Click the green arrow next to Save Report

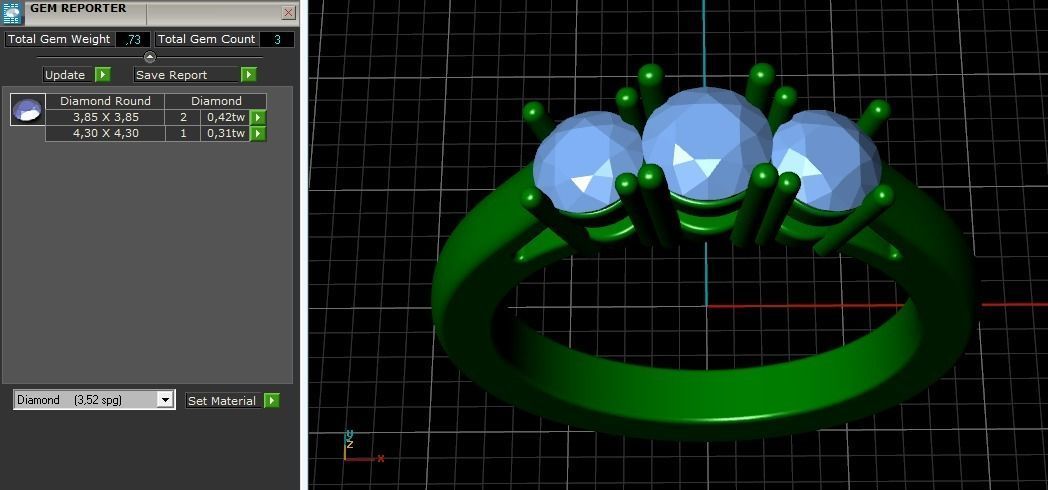pyautogui.click(x=249, y=74)
